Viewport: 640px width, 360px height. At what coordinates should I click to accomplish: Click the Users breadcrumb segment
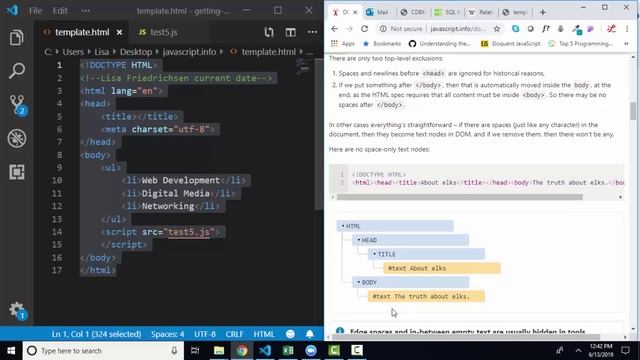(73, 52)
